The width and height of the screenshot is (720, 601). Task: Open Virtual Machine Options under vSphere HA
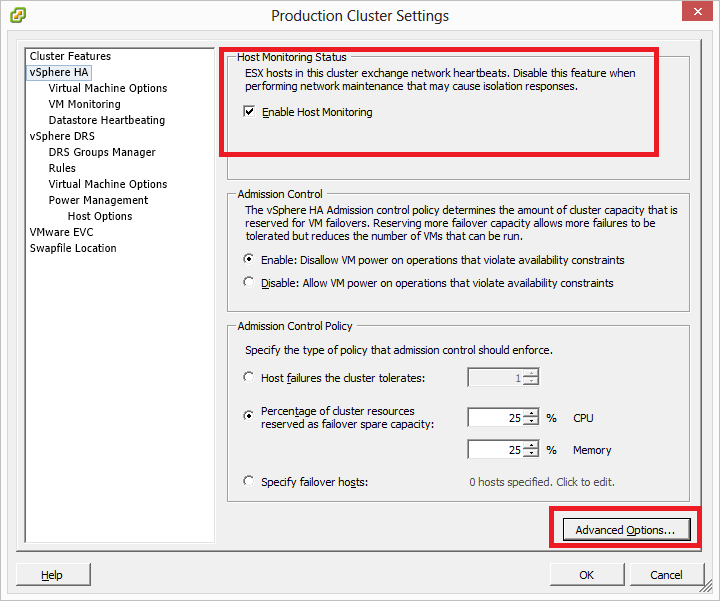[108, 88]
